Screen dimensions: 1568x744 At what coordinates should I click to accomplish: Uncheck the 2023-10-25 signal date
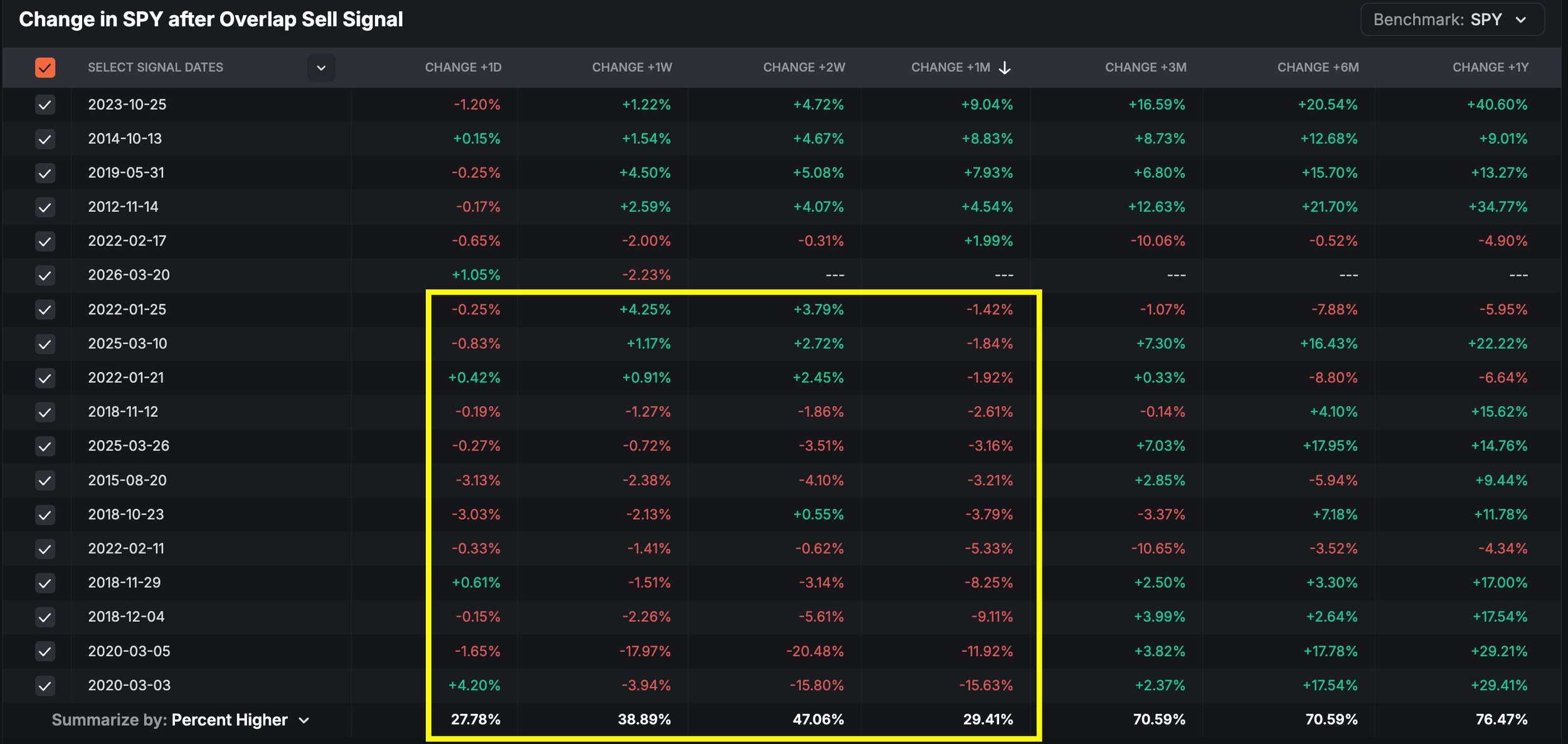click(45, 105)
